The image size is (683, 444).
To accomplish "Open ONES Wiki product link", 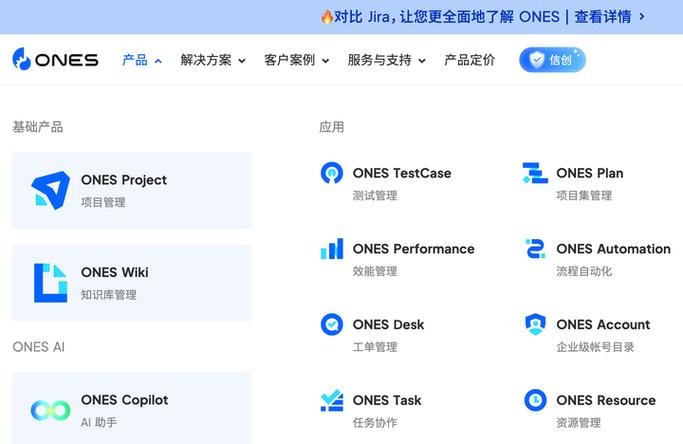I will pyautogui.click(x=132, y=283).
